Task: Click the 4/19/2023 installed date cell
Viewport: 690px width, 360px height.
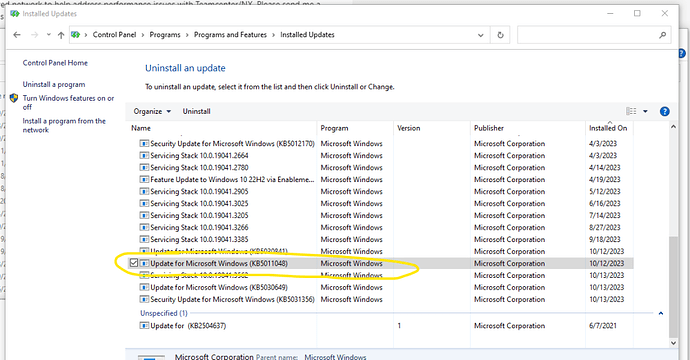Action: click(x=605, y=180)
